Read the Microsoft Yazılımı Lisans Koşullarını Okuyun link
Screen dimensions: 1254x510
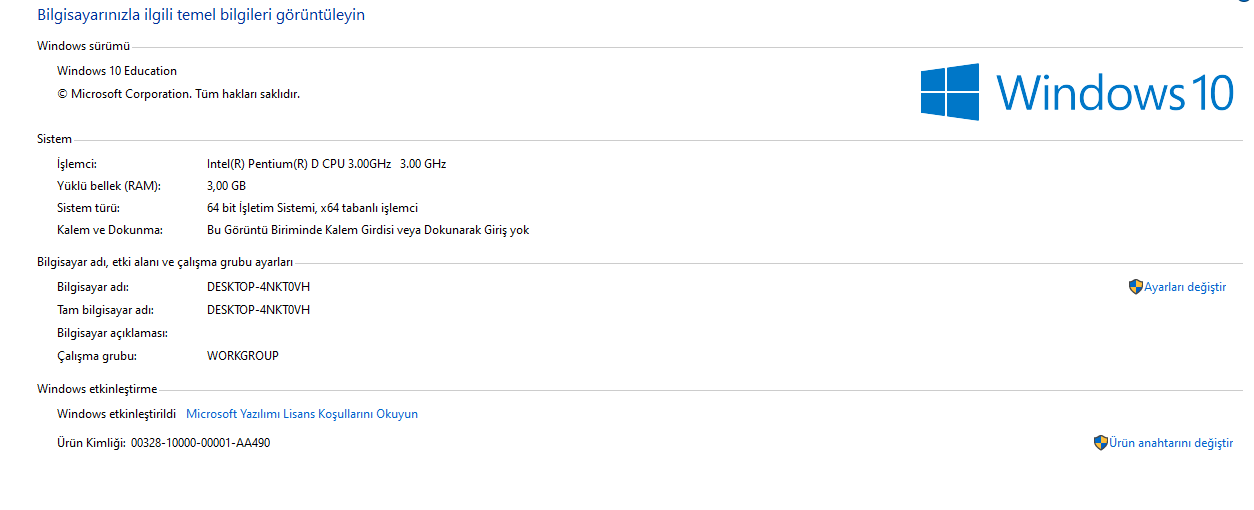pos(302,414)
